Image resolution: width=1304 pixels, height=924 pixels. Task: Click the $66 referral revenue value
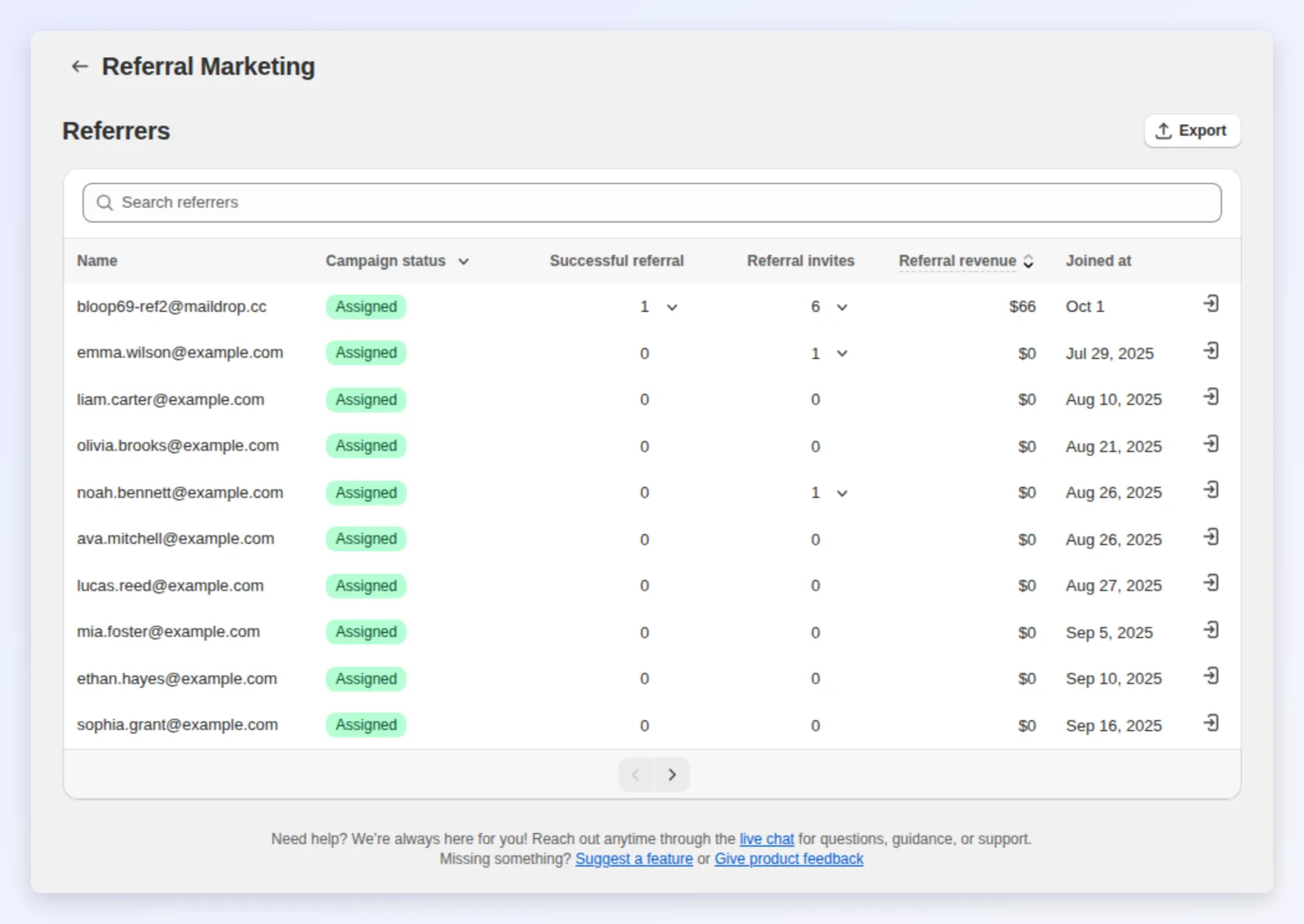(x=1022, y=307)
